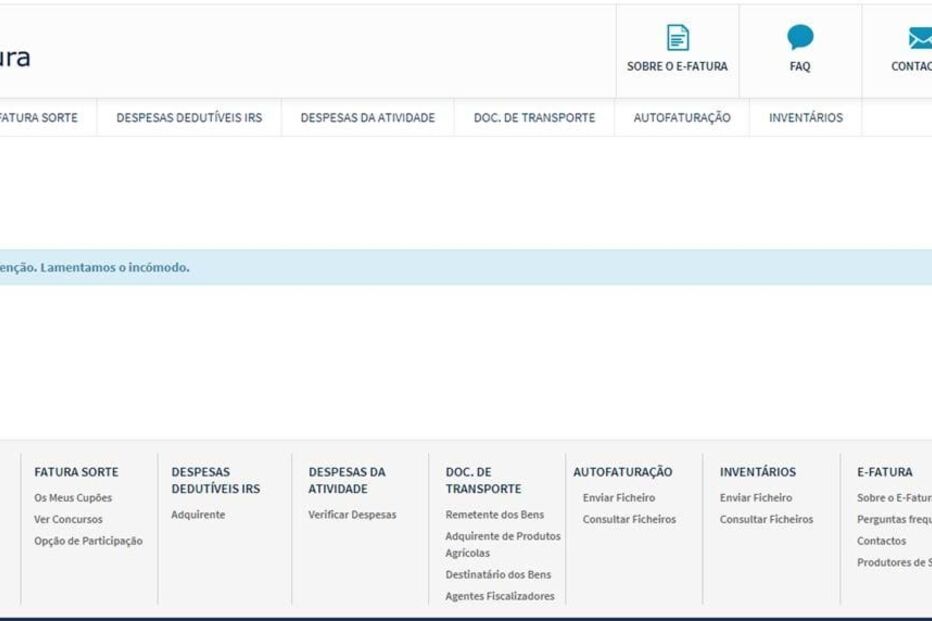Select the DOC. DE TRANSPORTE menu
This screenshot has width=932, height=621.
(x=532, y=117)
